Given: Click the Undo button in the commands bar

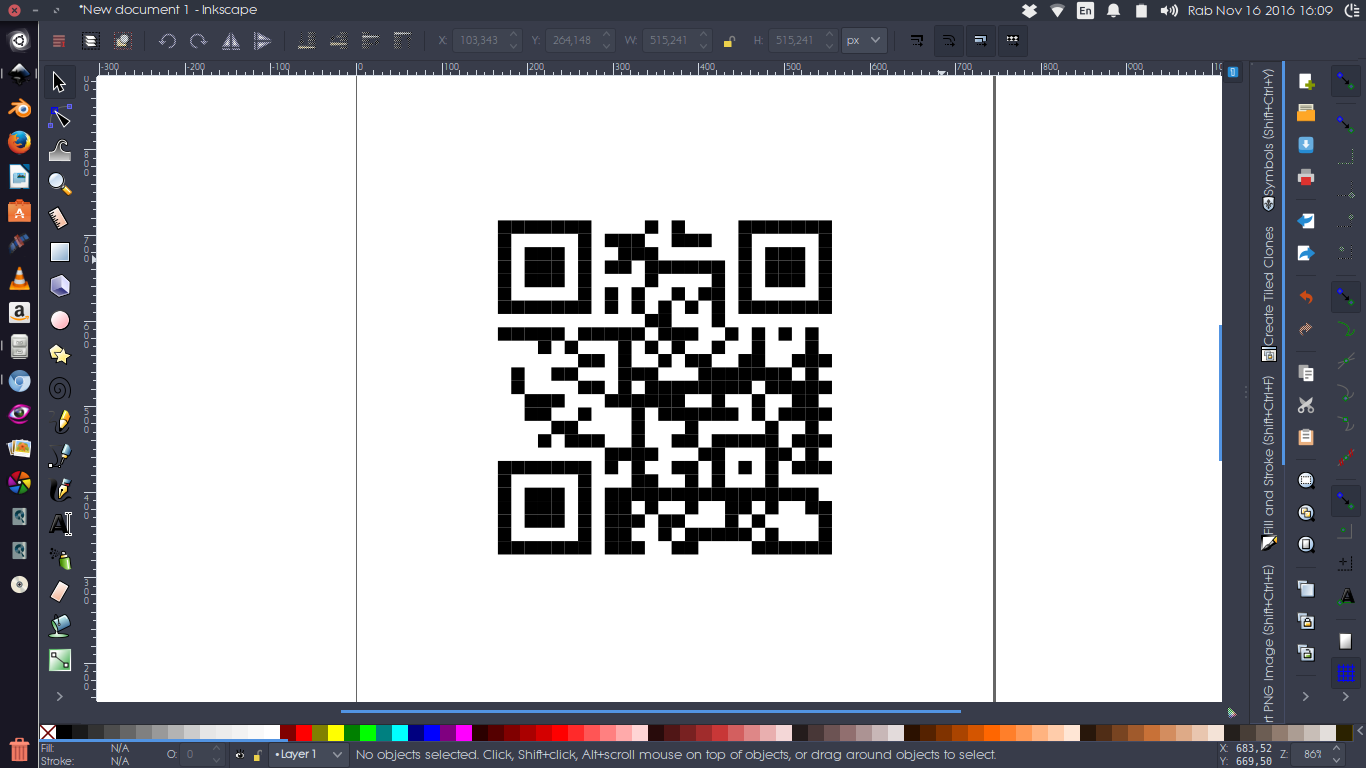Looking at the screenshot, I should click(x=165, y=40).
